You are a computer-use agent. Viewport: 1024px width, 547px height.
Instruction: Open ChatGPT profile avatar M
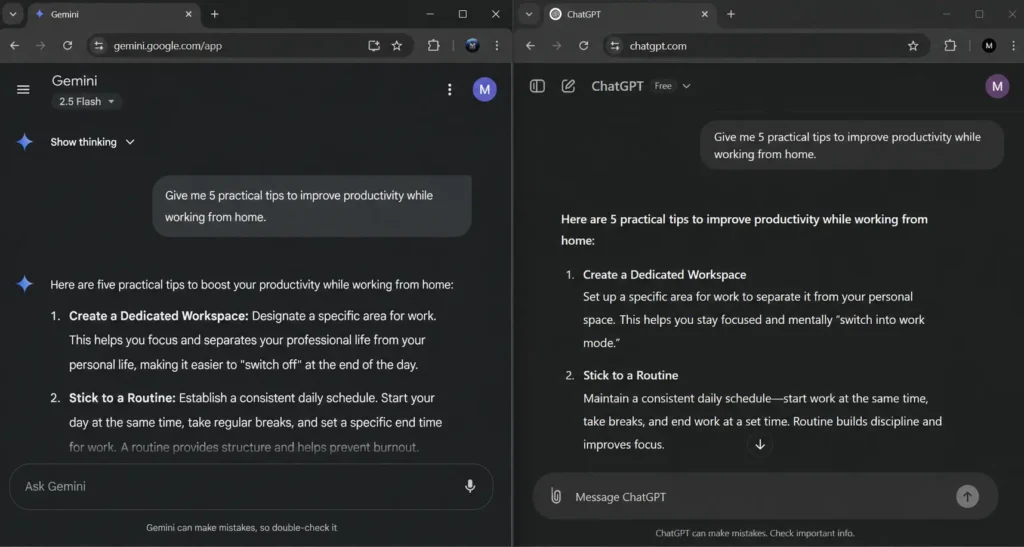click(997, 86)
